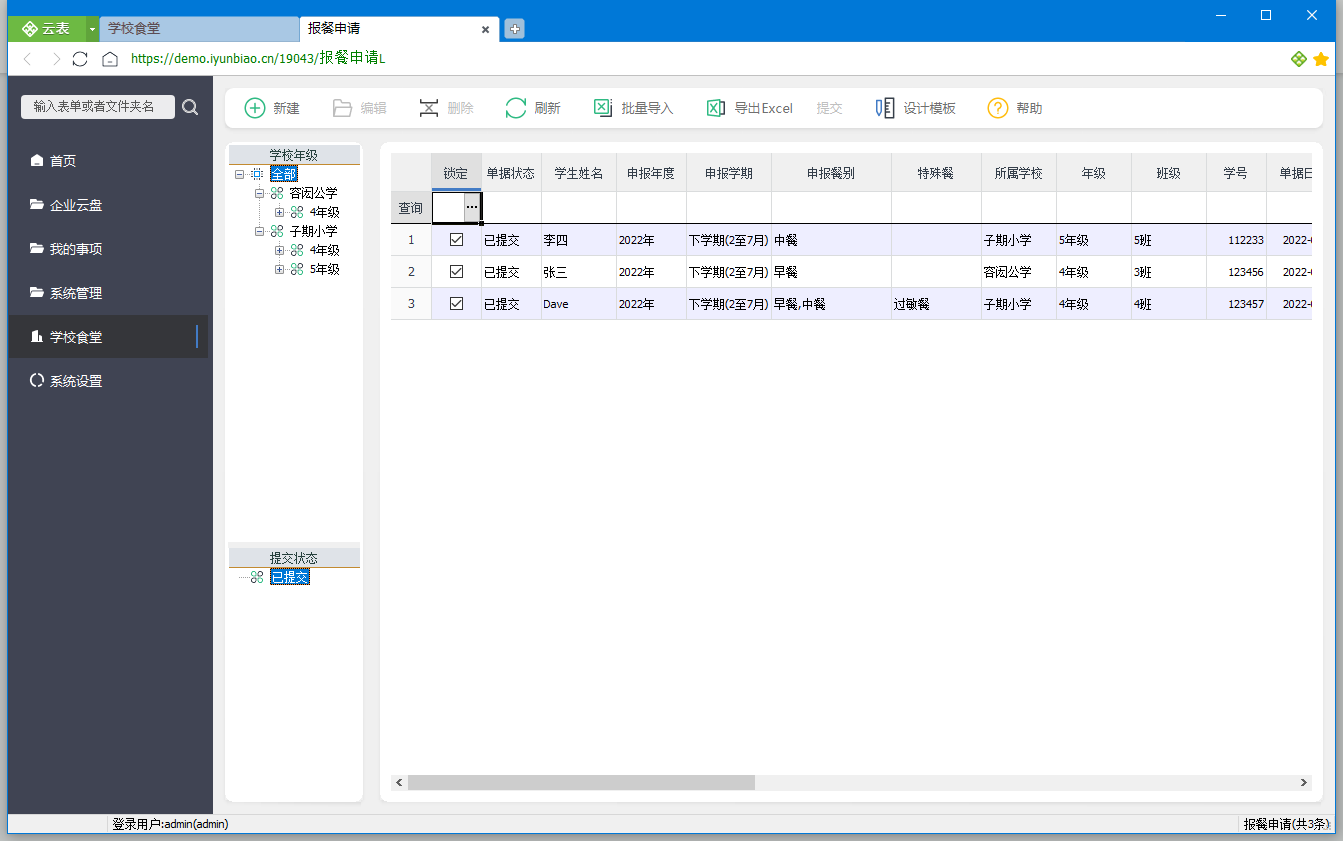Select the Dave name cell
The height and width of the screenshot is (841, 1343).
point(579,304)
